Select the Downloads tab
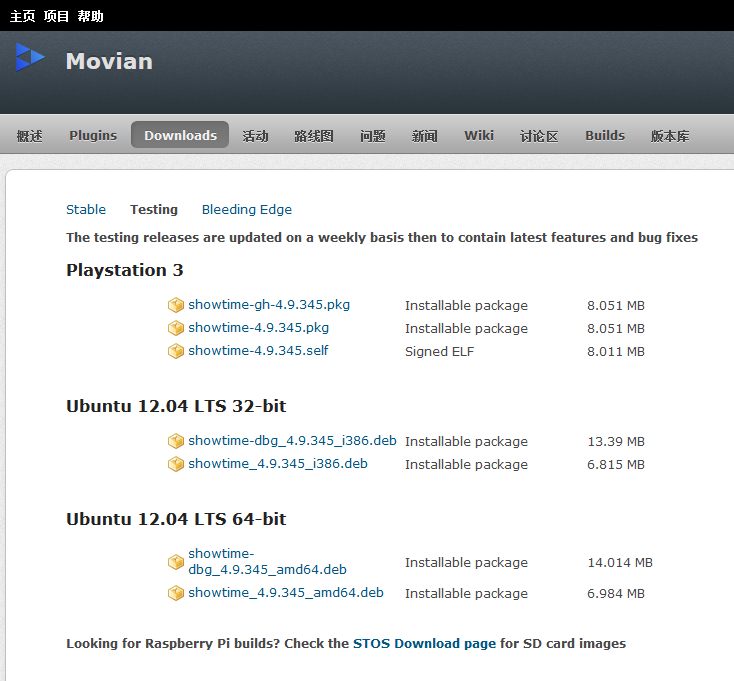Image resolution: width=734 pixels, height=681 pixels. click(180, 135)
